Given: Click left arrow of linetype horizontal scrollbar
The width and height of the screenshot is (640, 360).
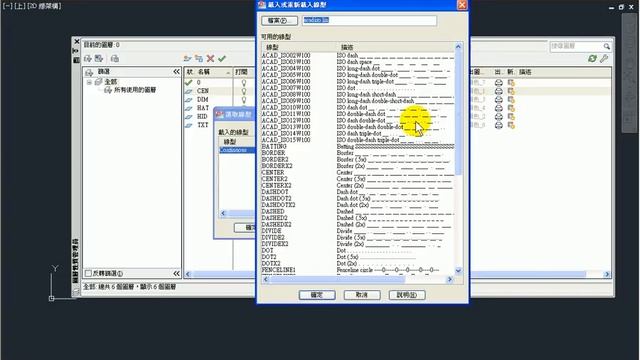Looking at the screenshot, I should point(266,280).
